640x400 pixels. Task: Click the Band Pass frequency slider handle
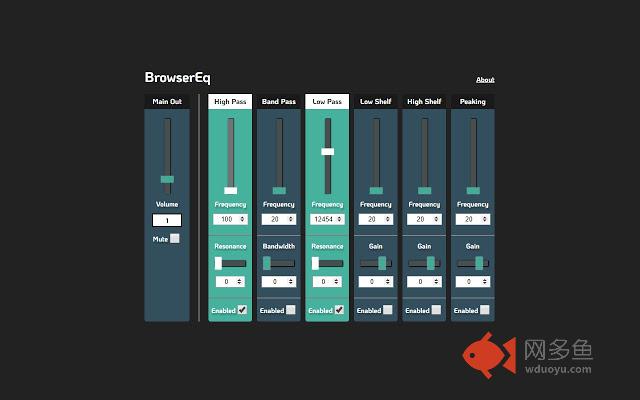click(279, 190)
